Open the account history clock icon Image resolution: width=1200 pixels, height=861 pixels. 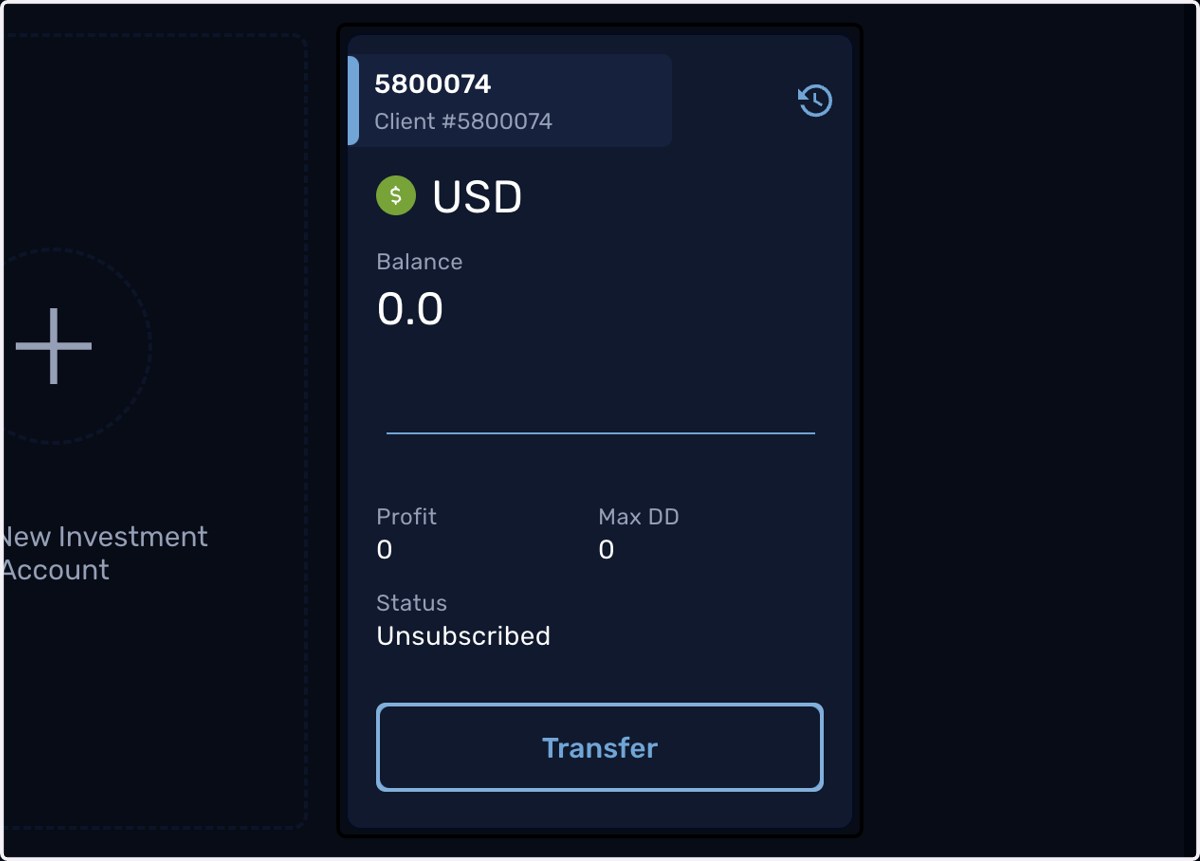(815, 100)
